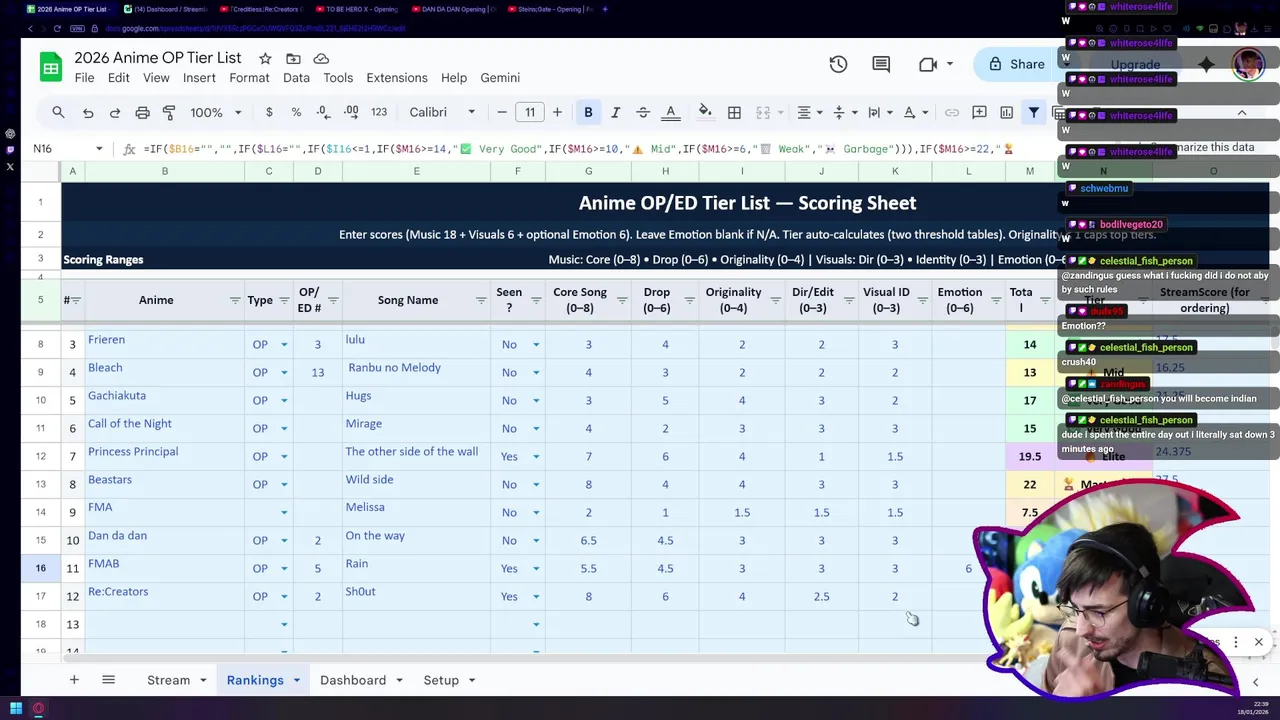Open the zoom 100% dropdown
Viewport: 1280px width, 720px height.
pos(216,112)
